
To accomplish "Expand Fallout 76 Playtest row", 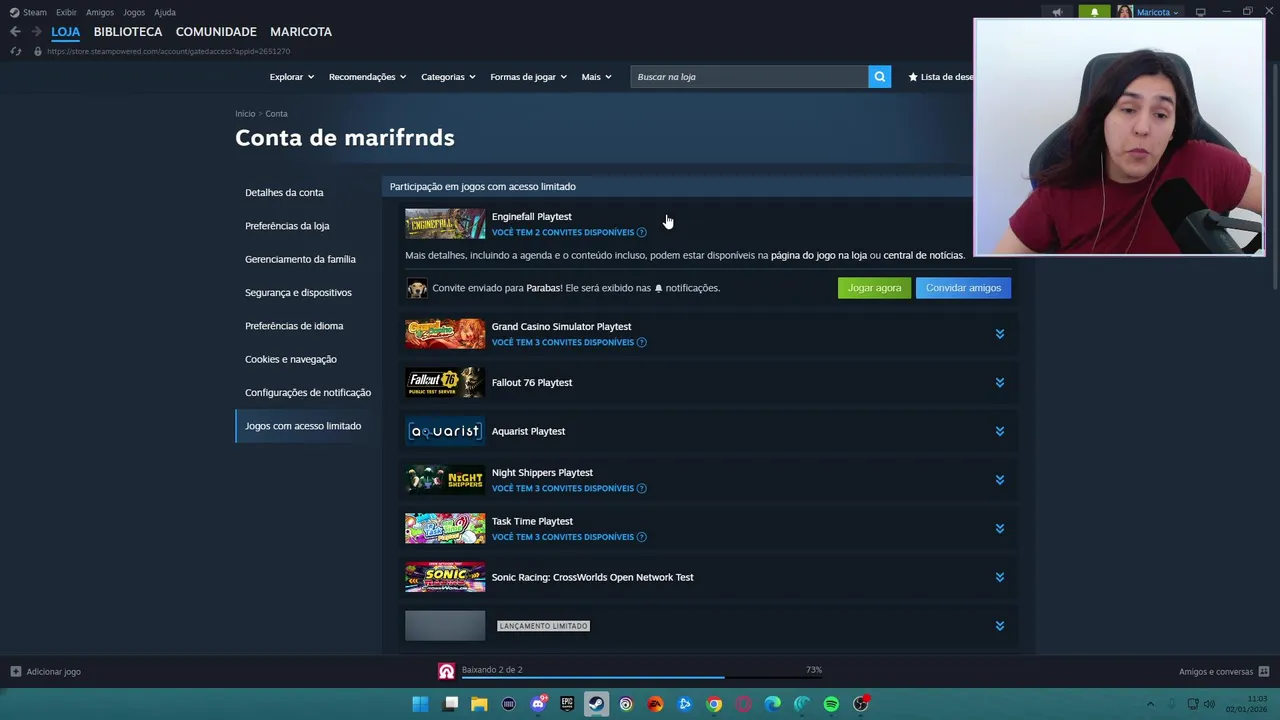I will click(x=999, y=383).
